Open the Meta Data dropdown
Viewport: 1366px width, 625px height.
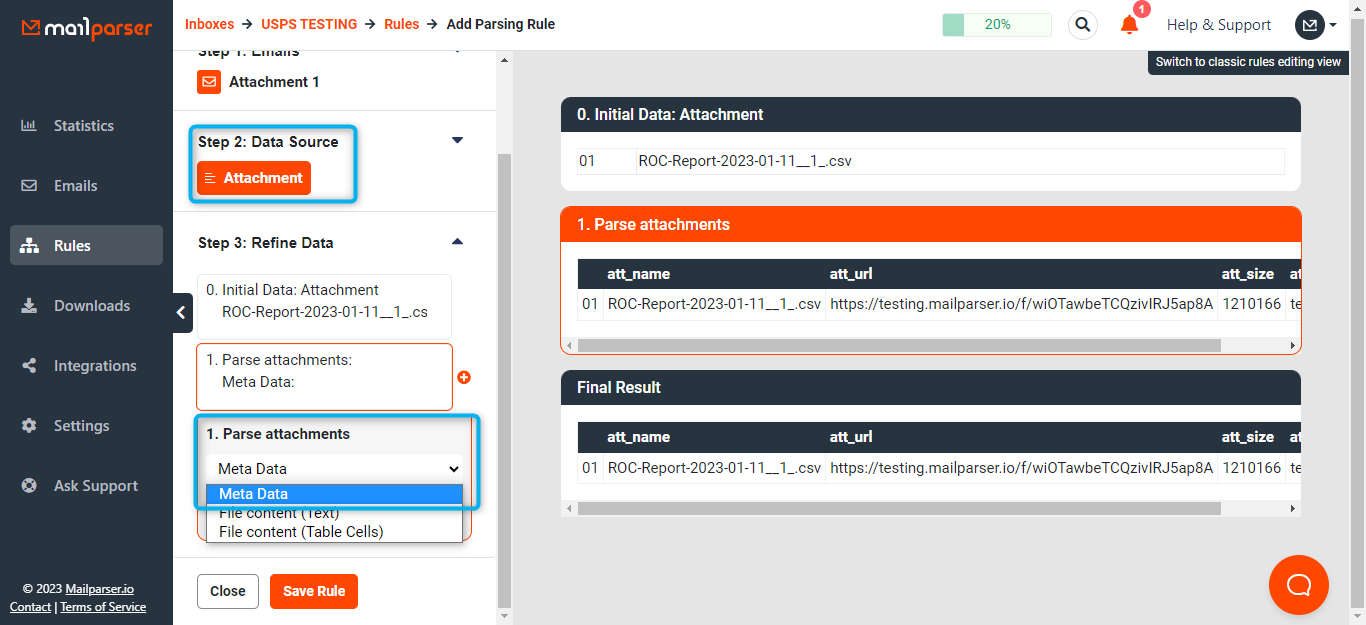334,468
